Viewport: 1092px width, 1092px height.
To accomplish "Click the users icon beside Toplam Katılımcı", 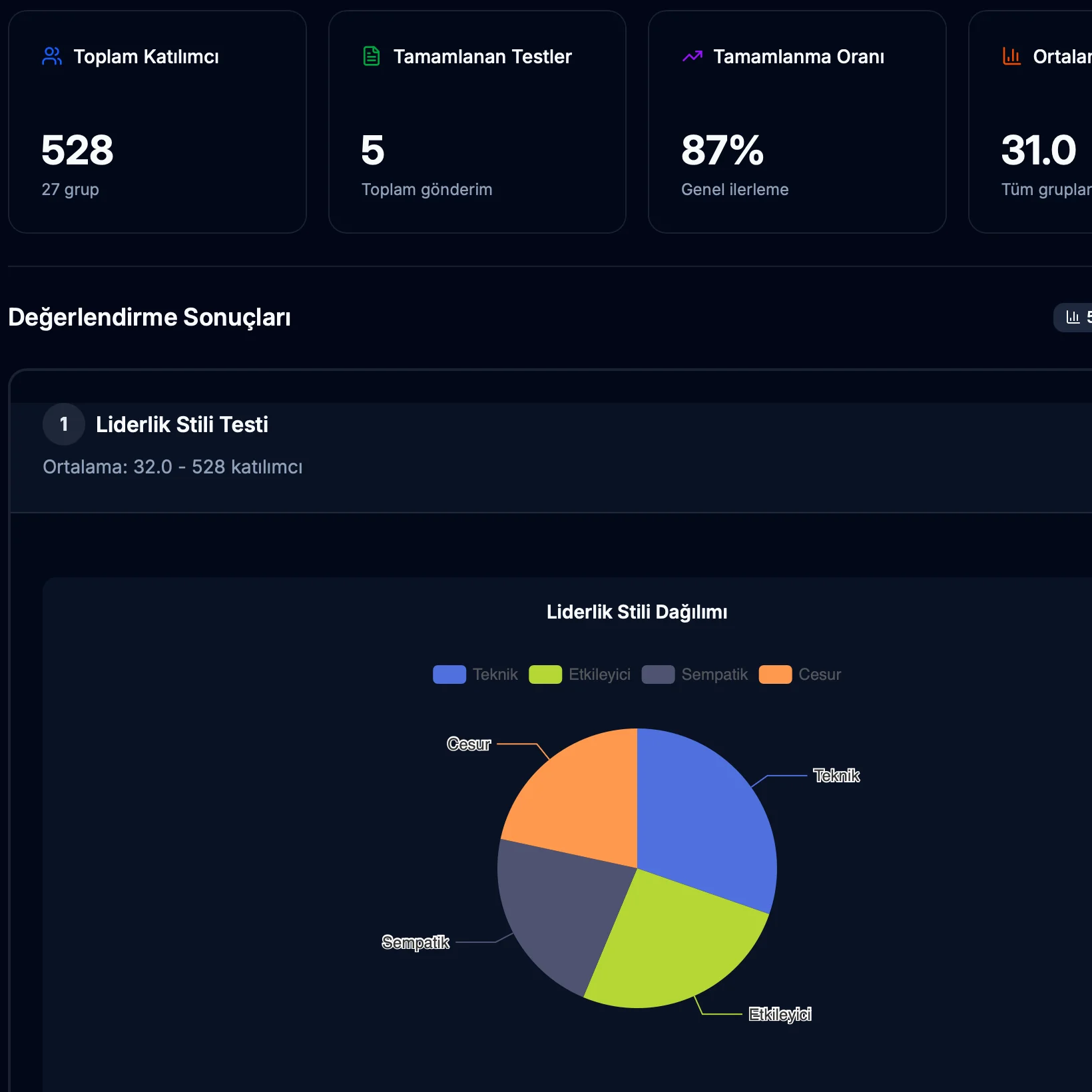I will (x=52, y=57).
